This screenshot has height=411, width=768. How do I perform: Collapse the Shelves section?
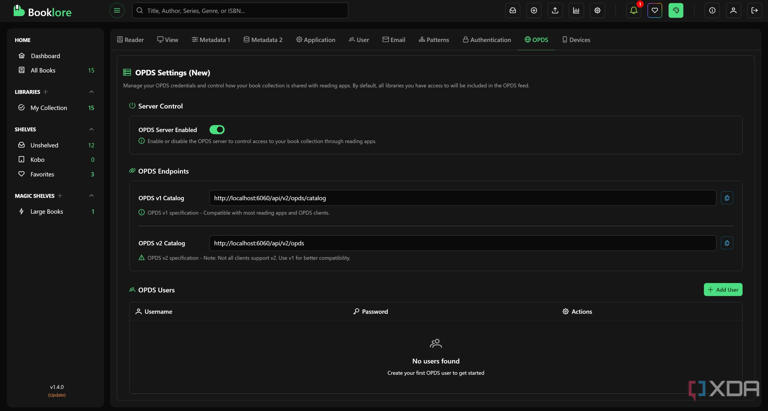pyautogui.click(x=91, y=129)
